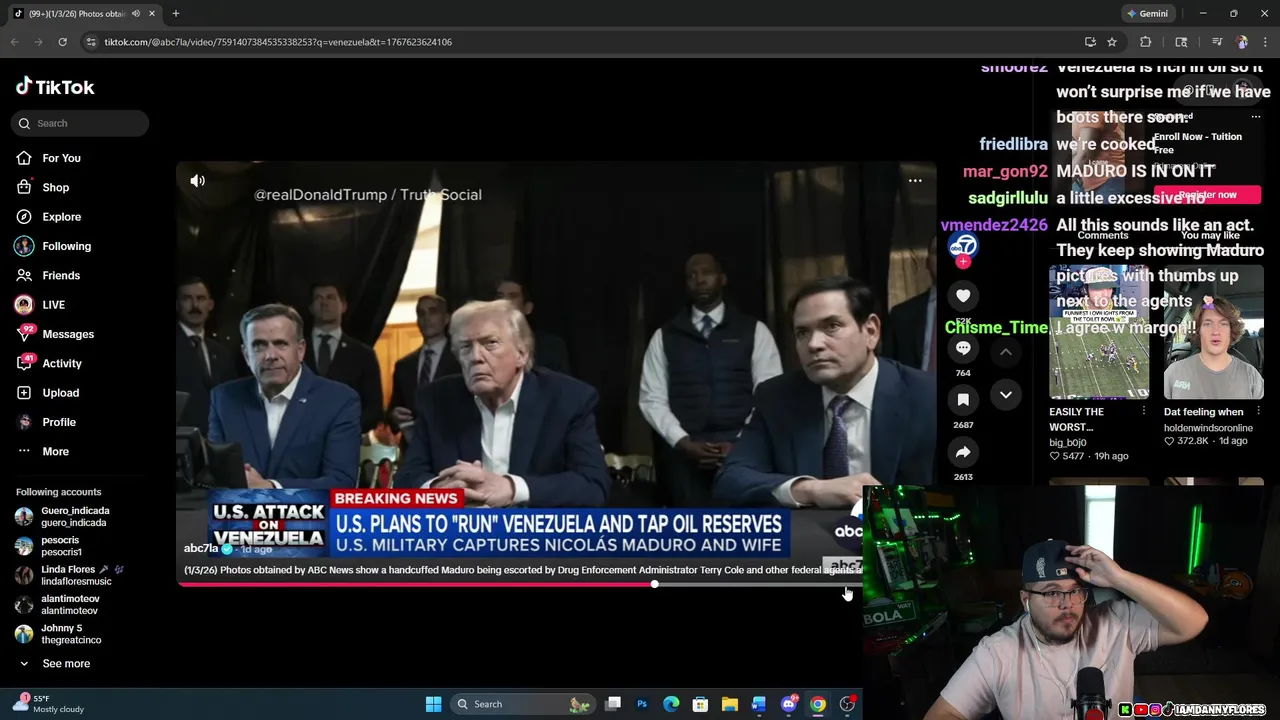This screenshot has width=1280, height=720.
Task: Click the Register now ad button
Action: (1207, 195)
